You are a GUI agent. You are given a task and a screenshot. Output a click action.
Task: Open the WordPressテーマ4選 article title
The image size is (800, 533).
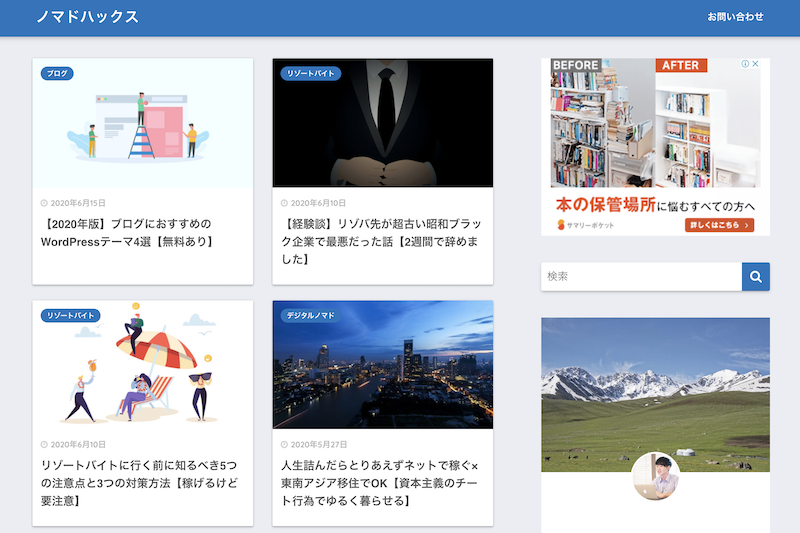pyautogui.click(x=127, y=232)
